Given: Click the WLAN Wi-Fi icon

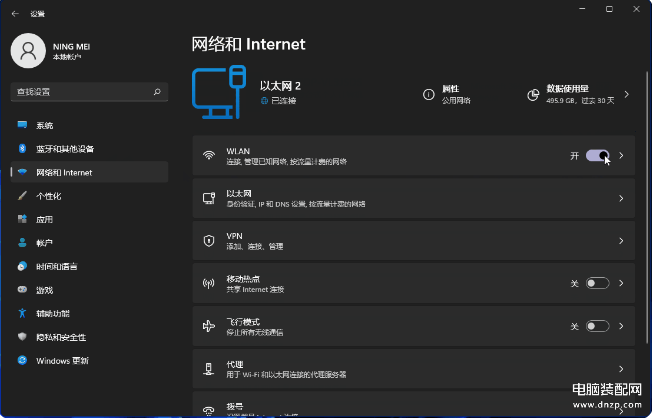Looking at the screenshot, I should (x=209, y=156).
